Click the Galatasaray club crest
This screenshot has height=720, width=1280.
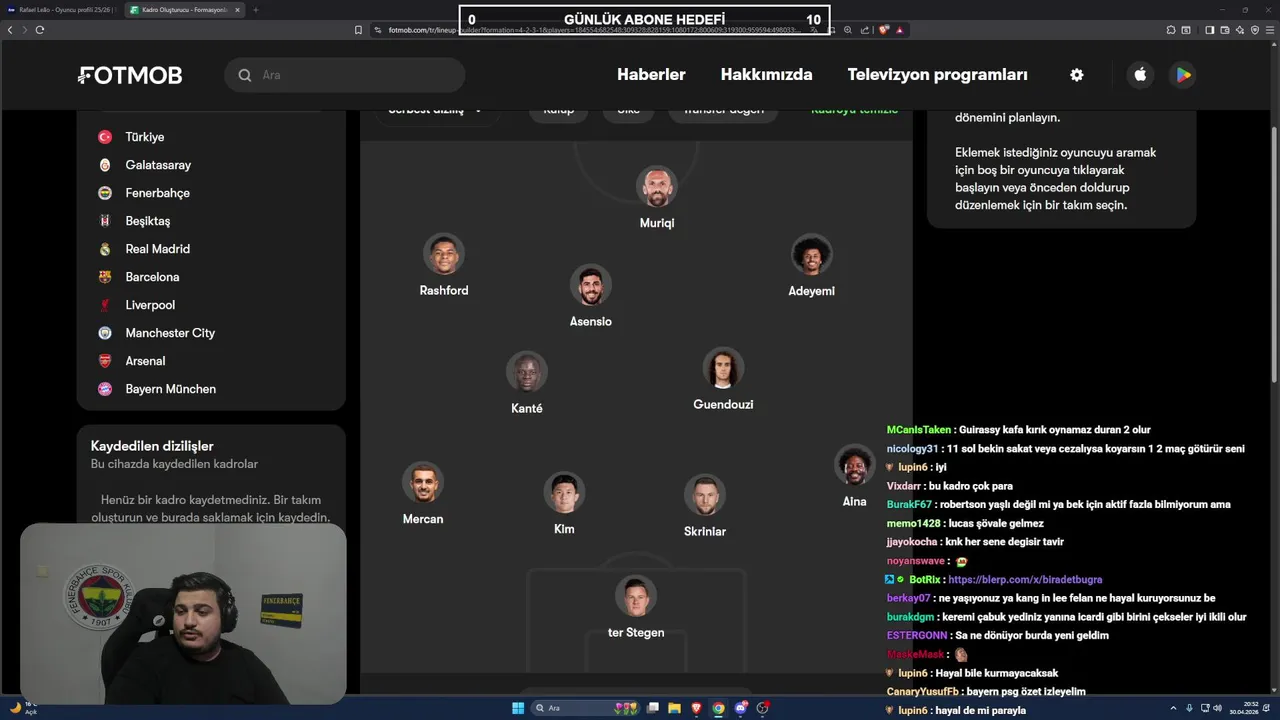105,165
